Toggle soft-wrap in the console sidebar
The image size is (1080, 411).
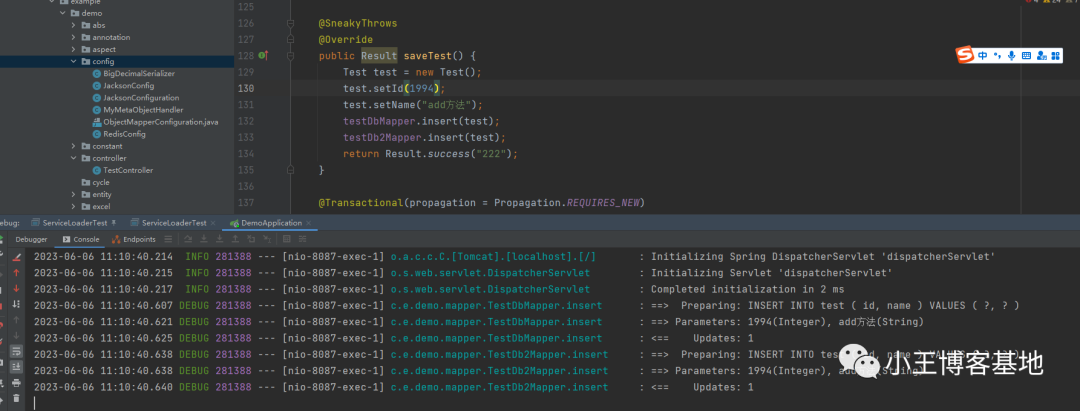tap(16, 351)
